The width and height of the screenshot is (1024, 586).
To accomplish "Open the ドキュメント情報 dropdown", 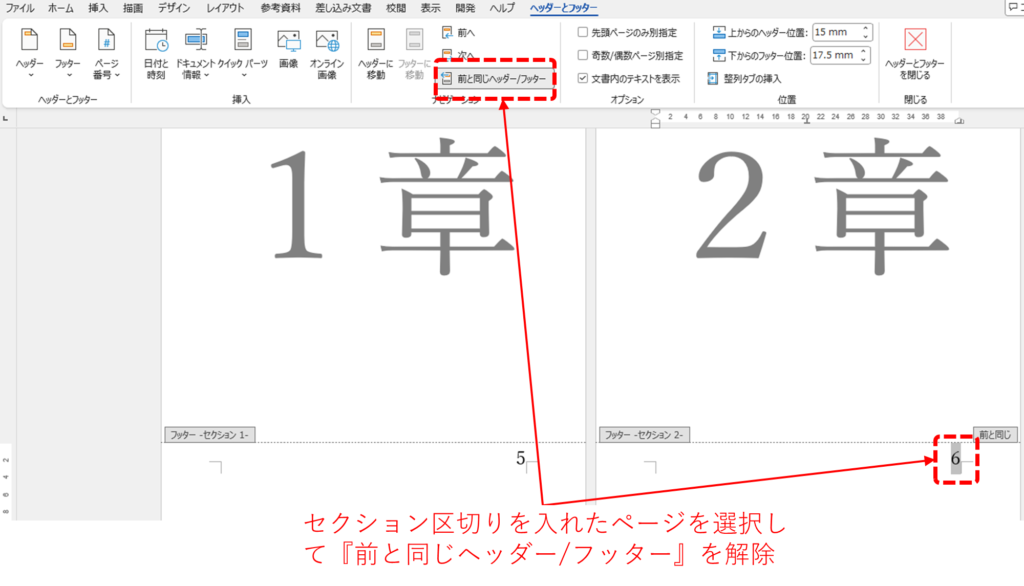I will 195,54.
